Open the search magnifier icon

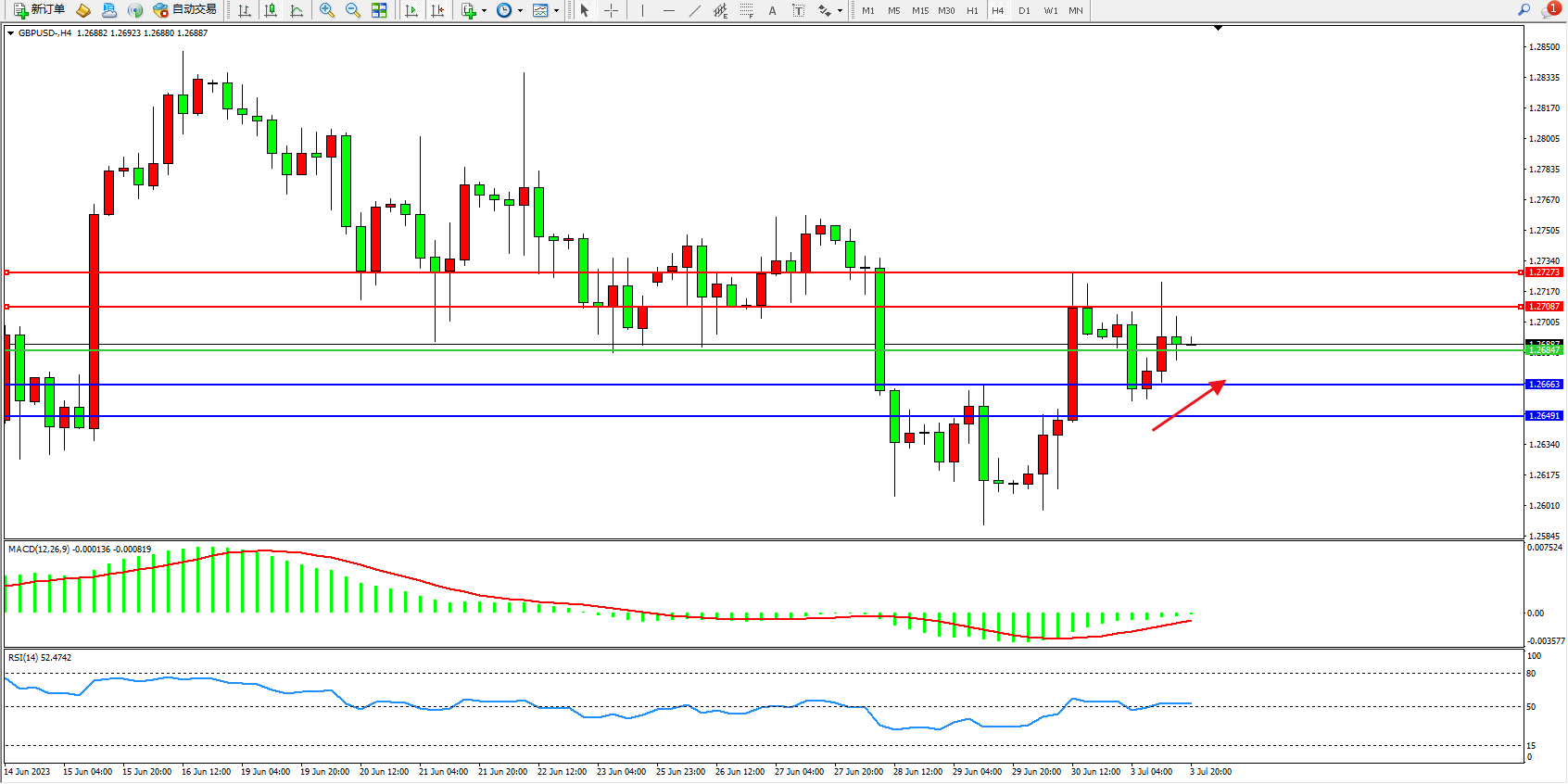point(1524,10)
